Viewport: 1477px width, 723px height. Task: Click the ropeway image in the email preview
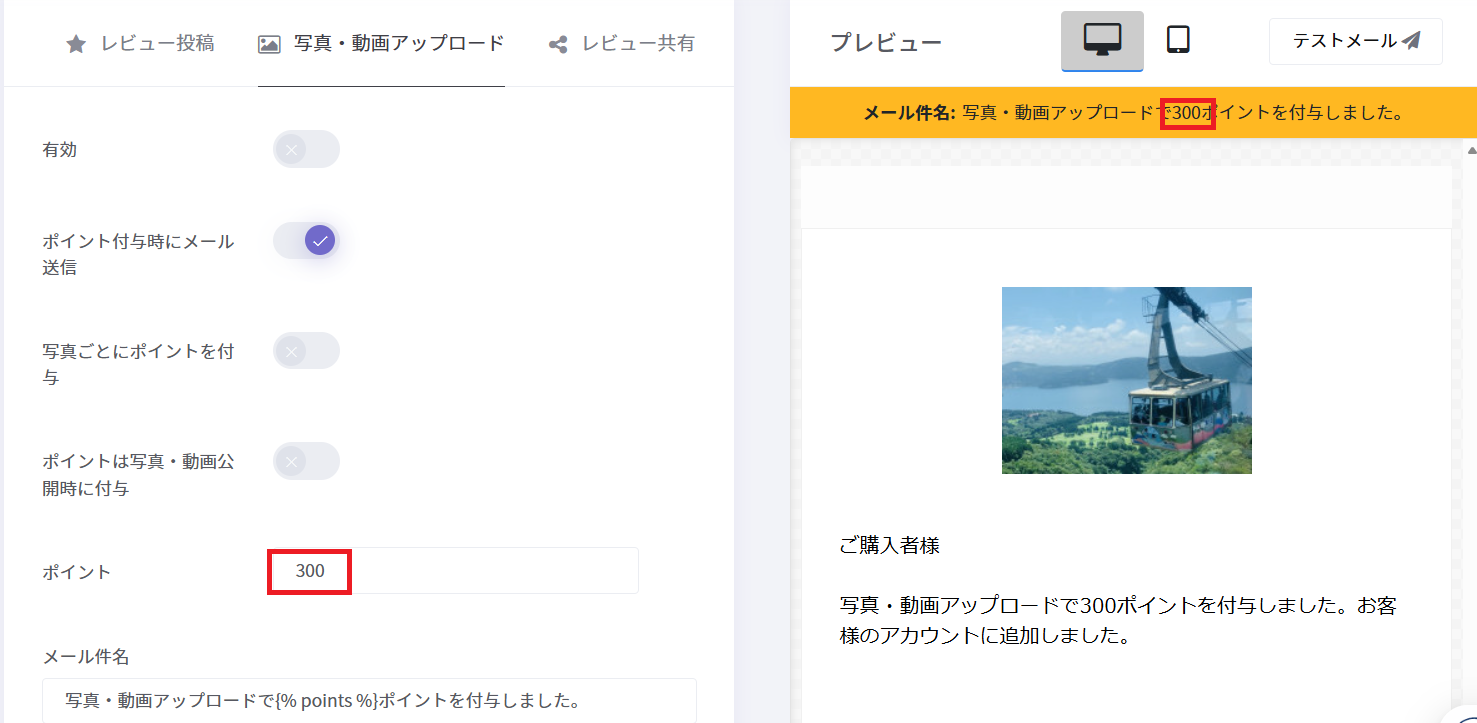pyautogui.click(x=1127, y=380)
